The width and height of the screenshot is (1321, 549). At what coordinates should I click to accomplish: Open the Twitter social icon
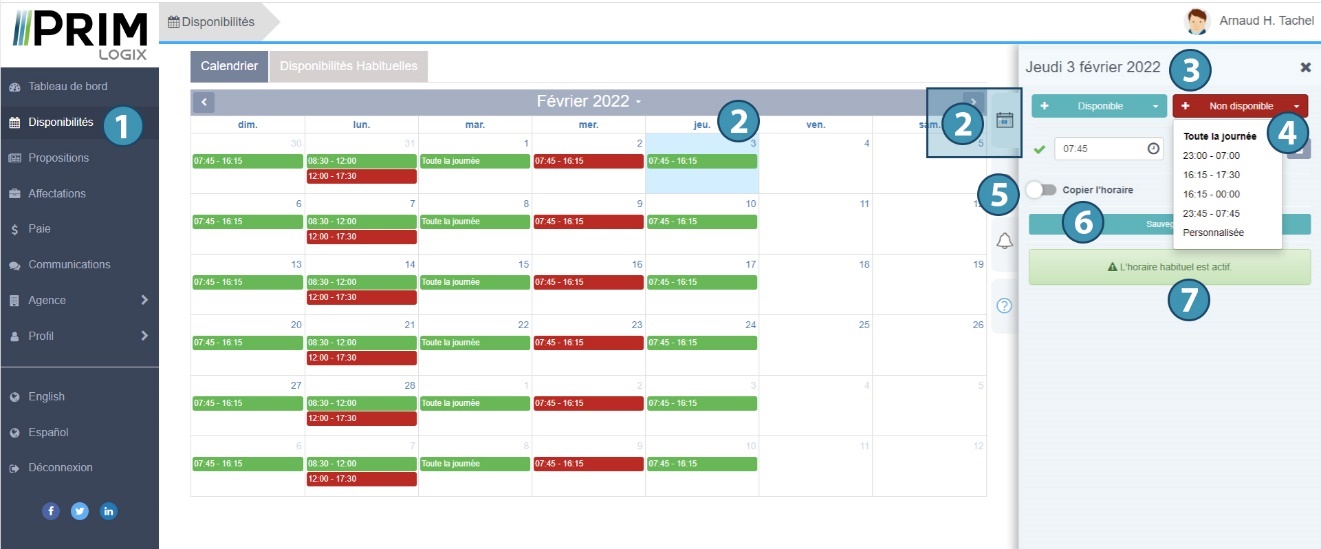80,511
